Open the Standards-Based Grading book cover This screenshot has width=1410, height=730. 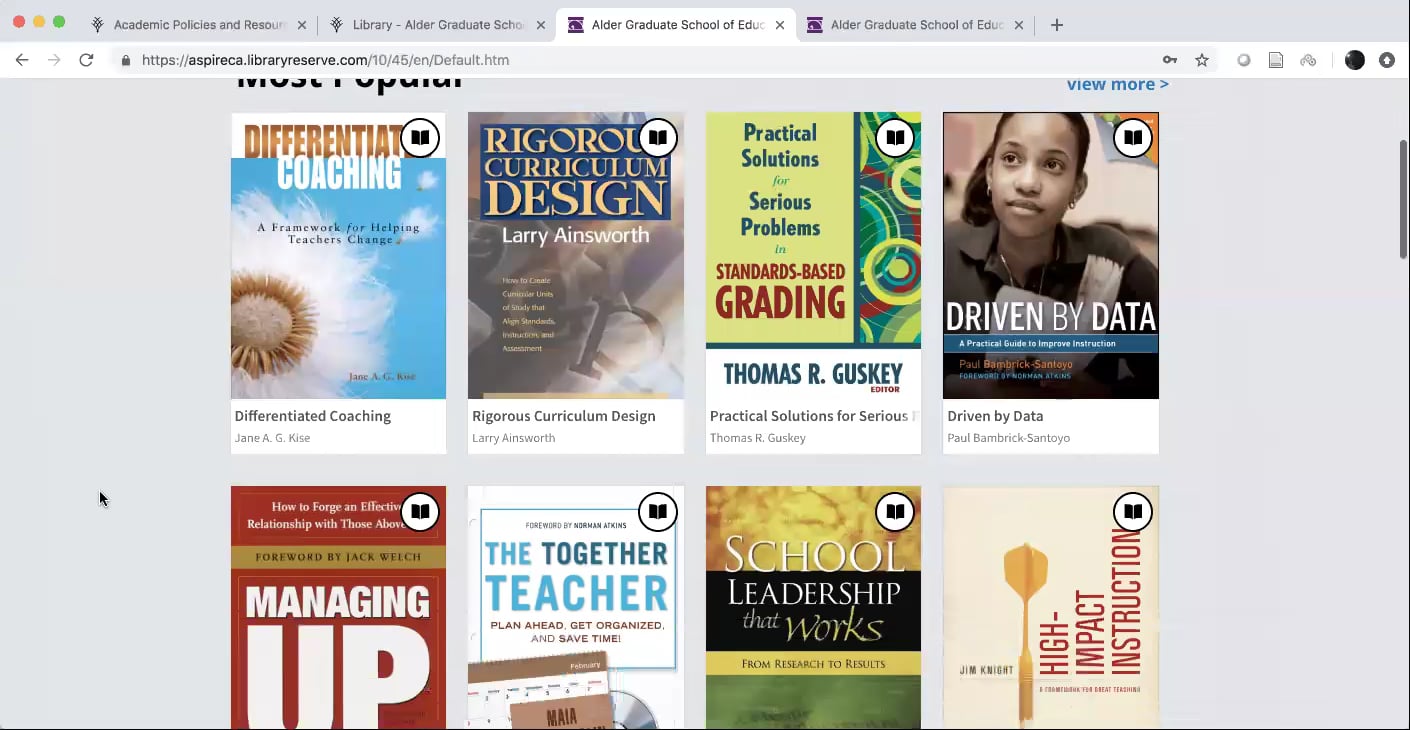click(813, 256)
